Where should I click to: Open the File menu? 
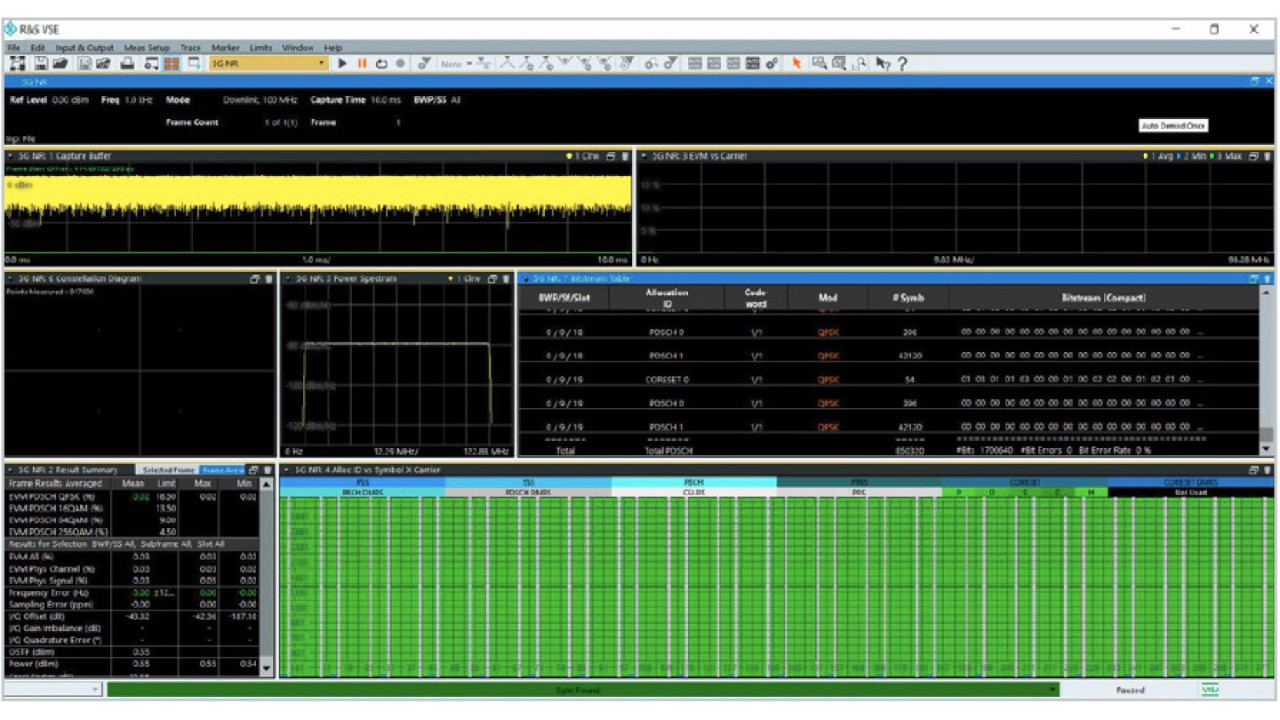coord(14,47)
